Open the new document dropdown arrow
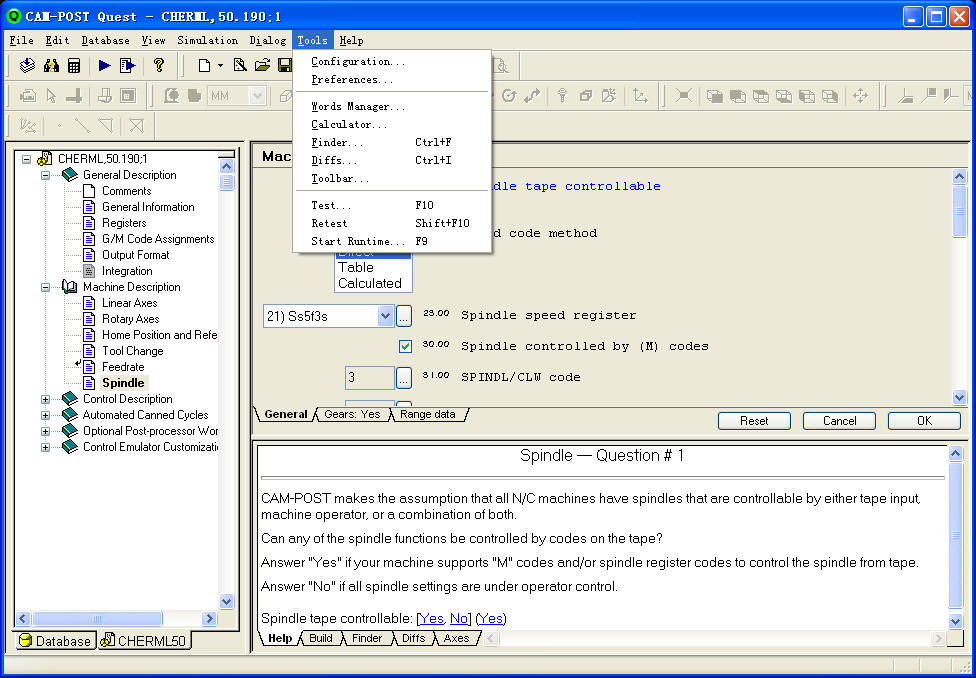Screen dimensions: 976x678 pyautogui.click(x=220, y=65)
